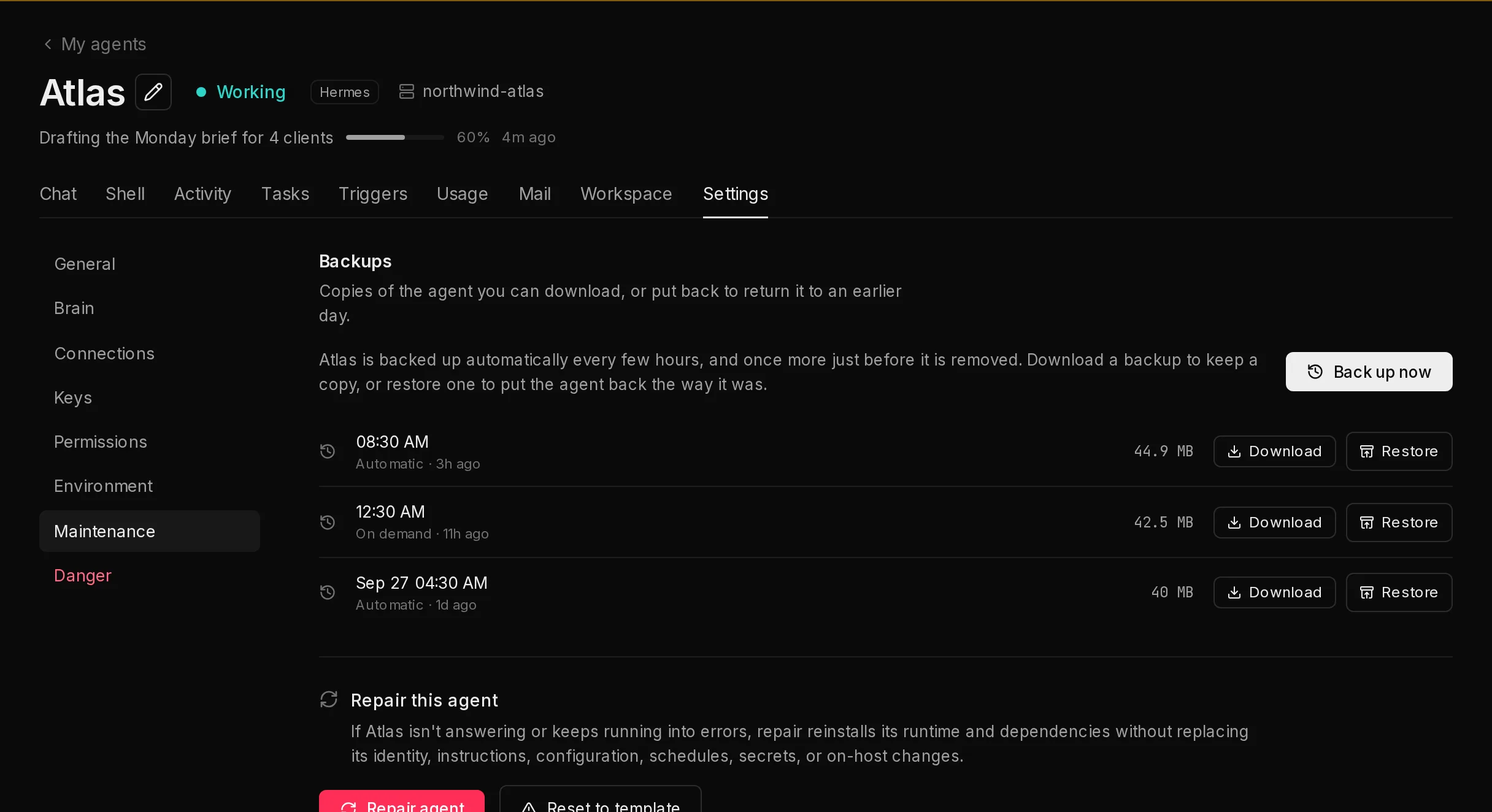
Task: Click Back up now button
Action: (1369, 372)
